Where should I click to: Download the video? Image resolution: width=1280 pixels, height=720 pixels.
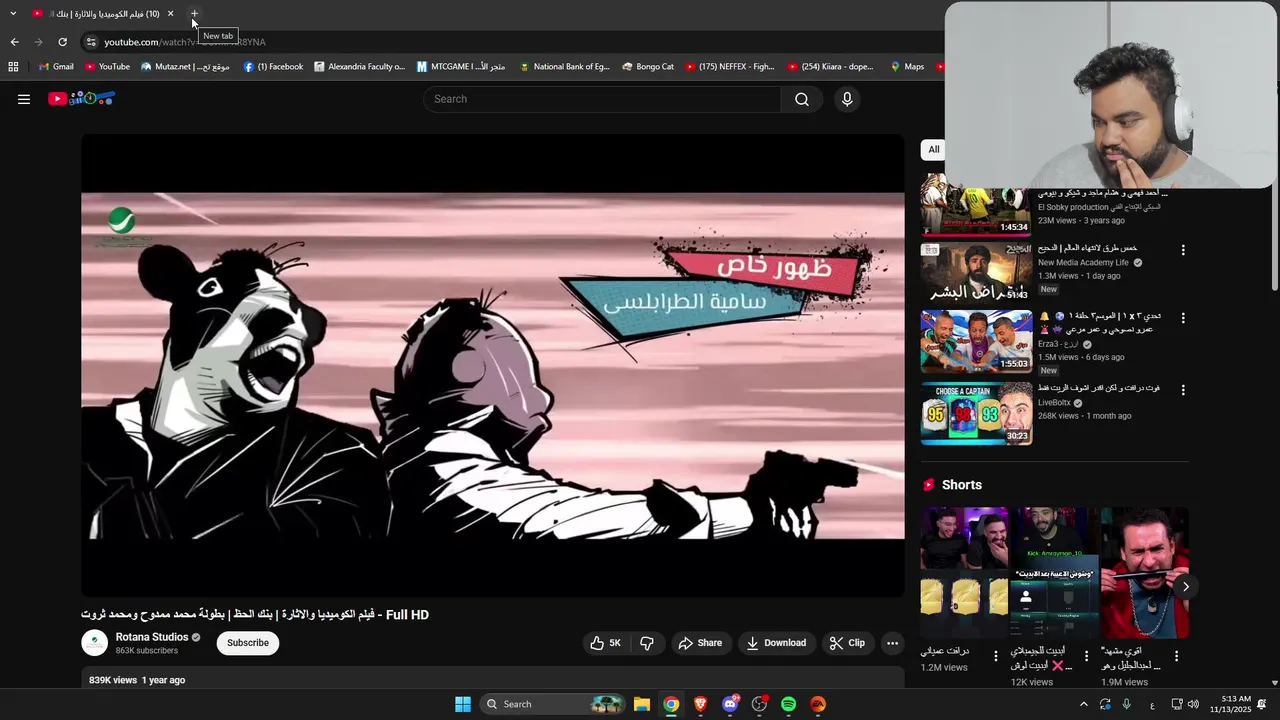(x=776, y=643)
